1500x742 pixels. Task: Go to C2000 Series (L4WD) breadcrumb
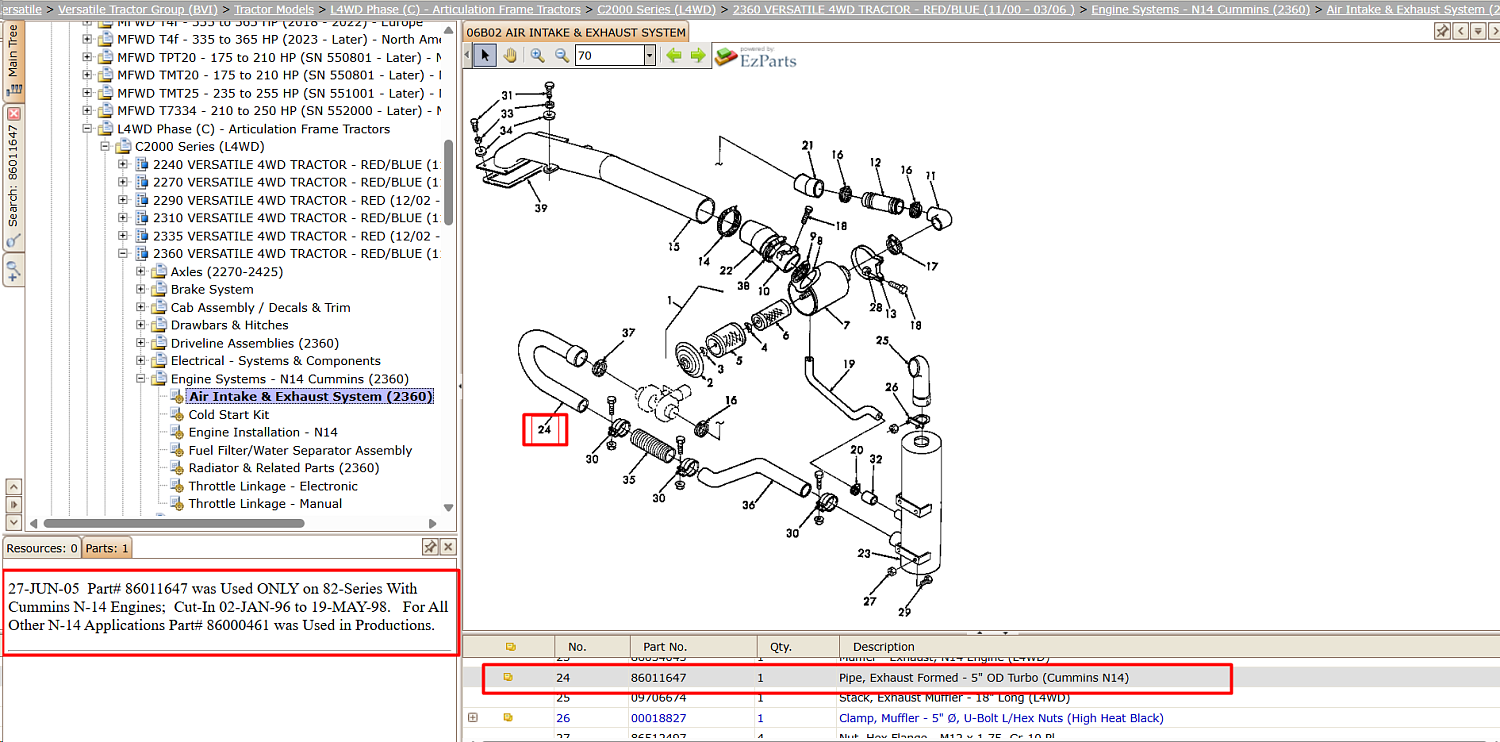coord(657,9)
